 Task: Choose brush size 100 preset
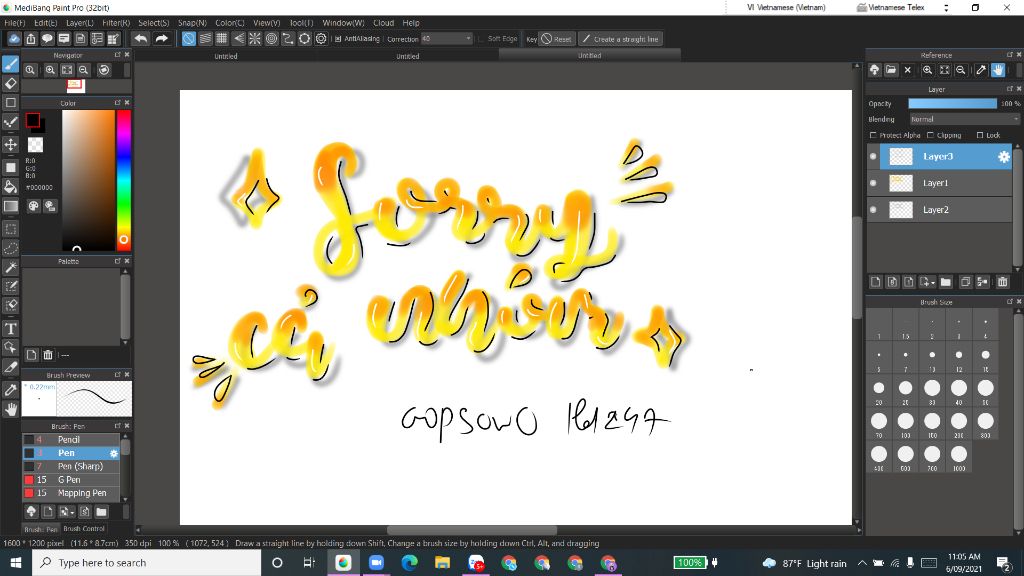click(x=906, y=424)
